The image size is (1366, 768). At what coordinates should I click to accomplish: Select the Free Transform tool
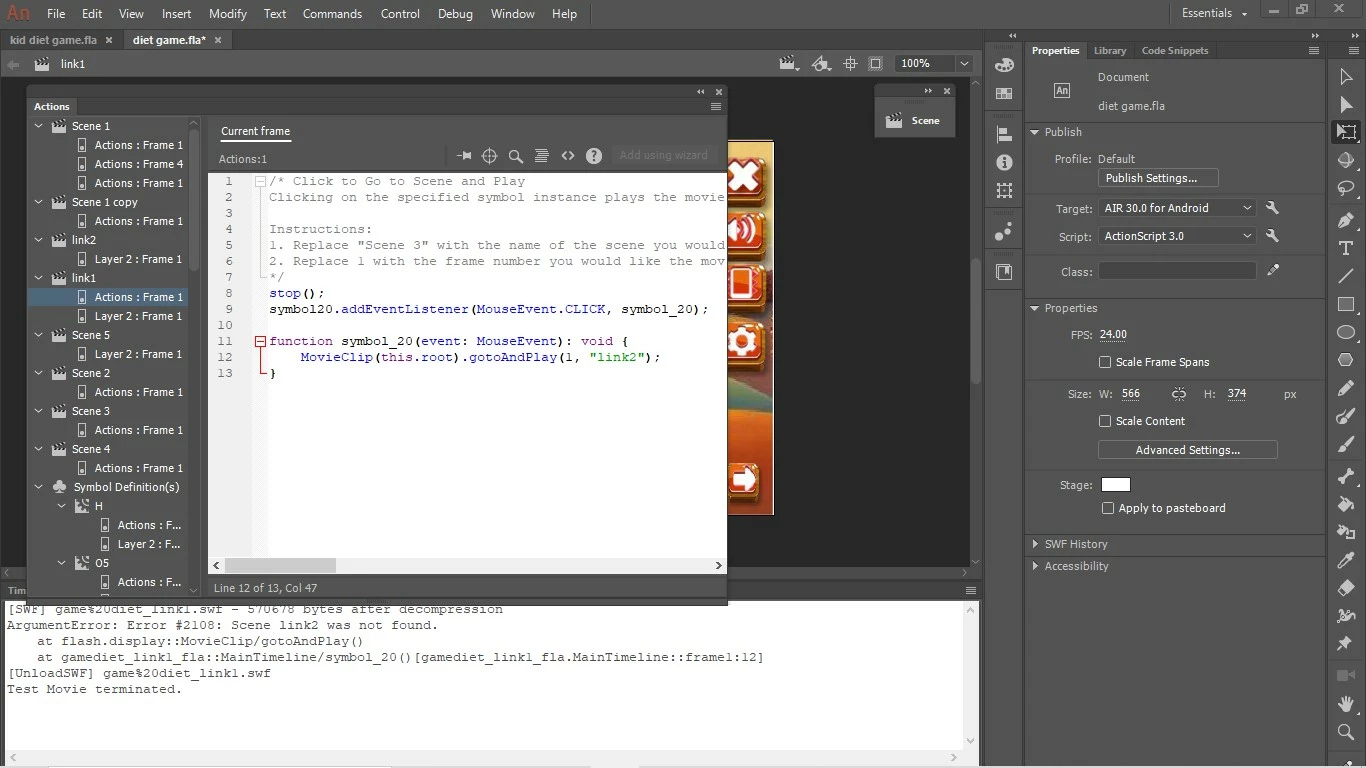(x=1346, y=133)
